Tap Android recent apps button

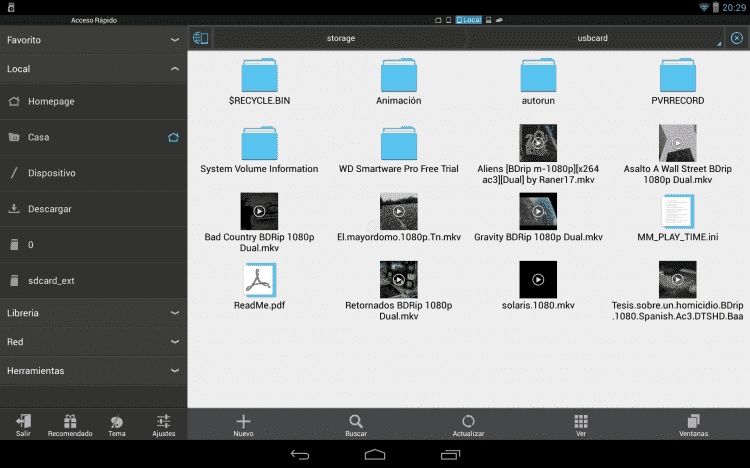point(450,455)
